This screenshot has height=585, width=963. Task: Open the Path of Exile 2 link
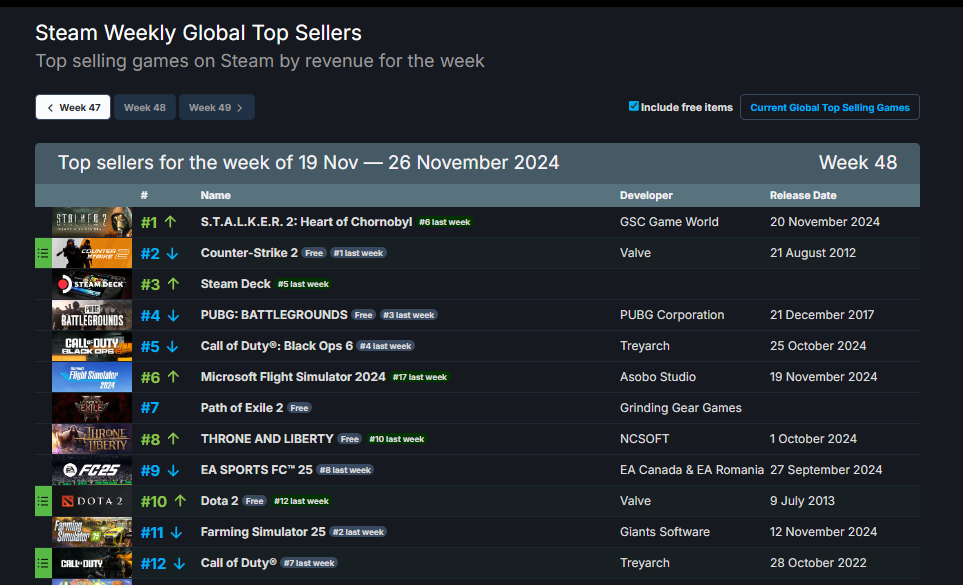(x=242, y=408)
